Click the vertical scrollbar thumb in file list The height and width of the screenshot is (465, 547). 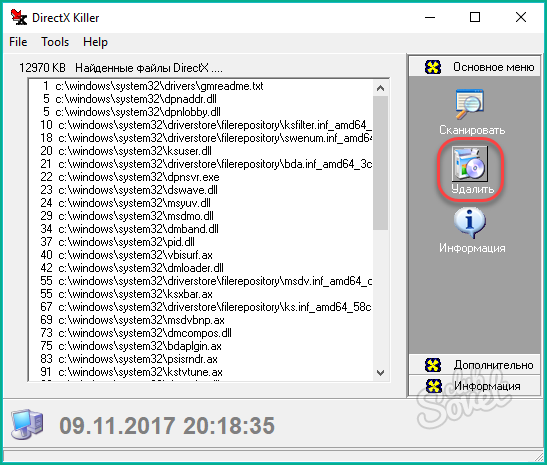(381, 163)
